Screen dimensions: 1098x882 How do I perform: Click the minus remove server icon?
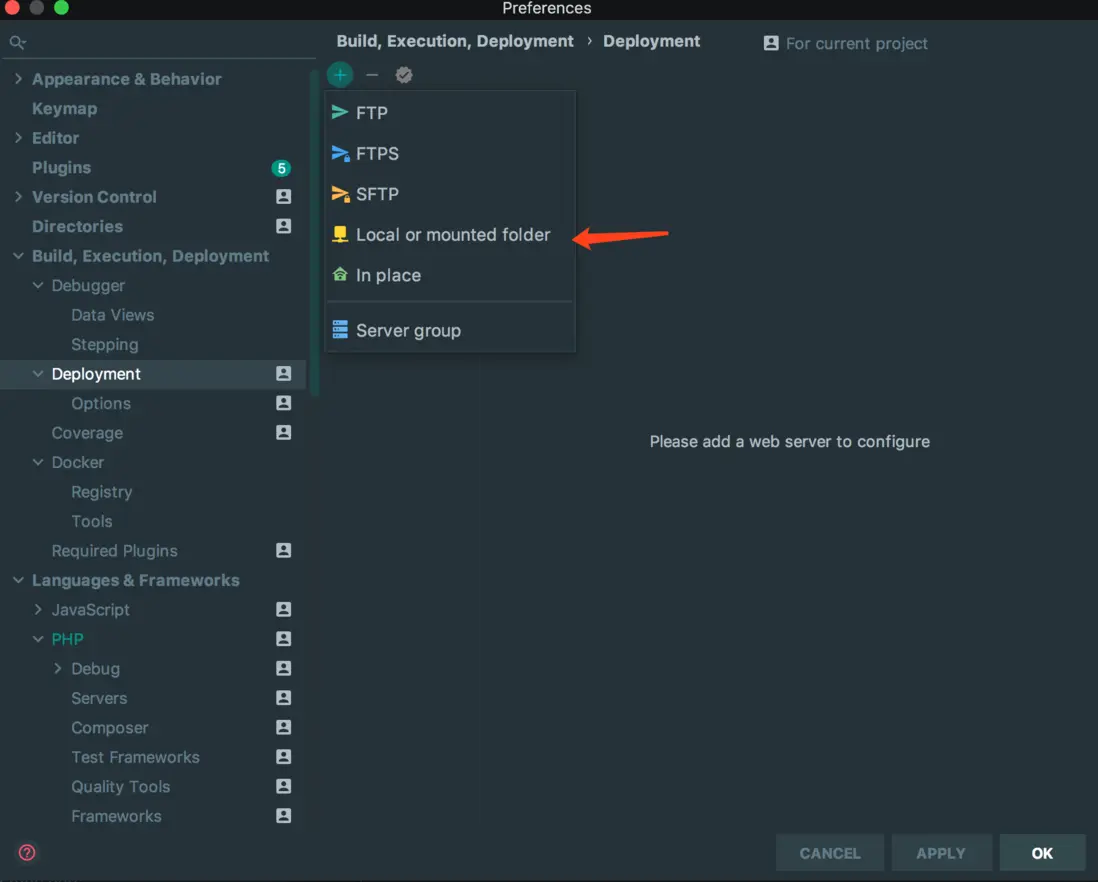[x=372, y=75]
